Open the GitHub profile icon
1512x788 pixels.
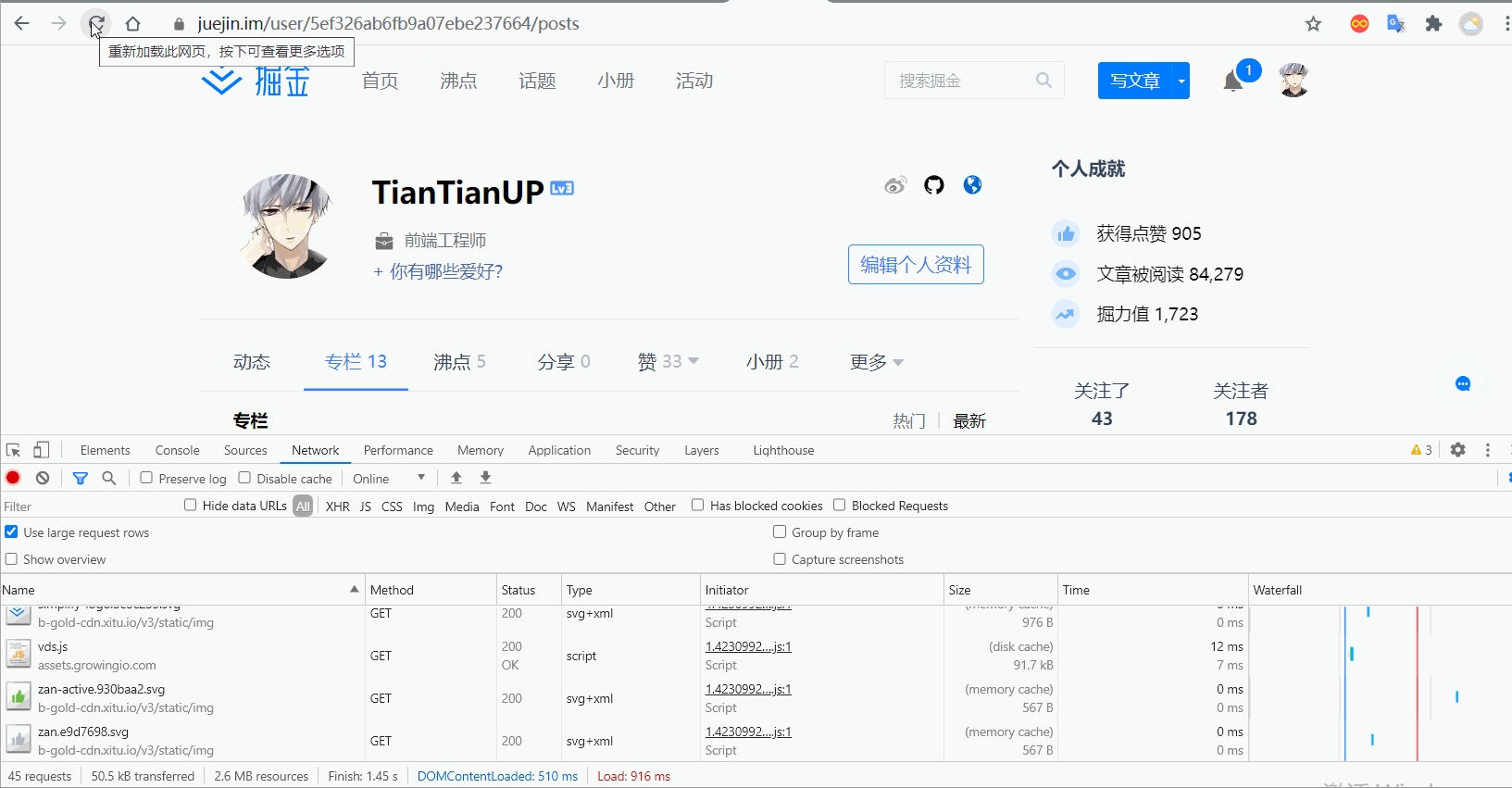pos(934,185)
